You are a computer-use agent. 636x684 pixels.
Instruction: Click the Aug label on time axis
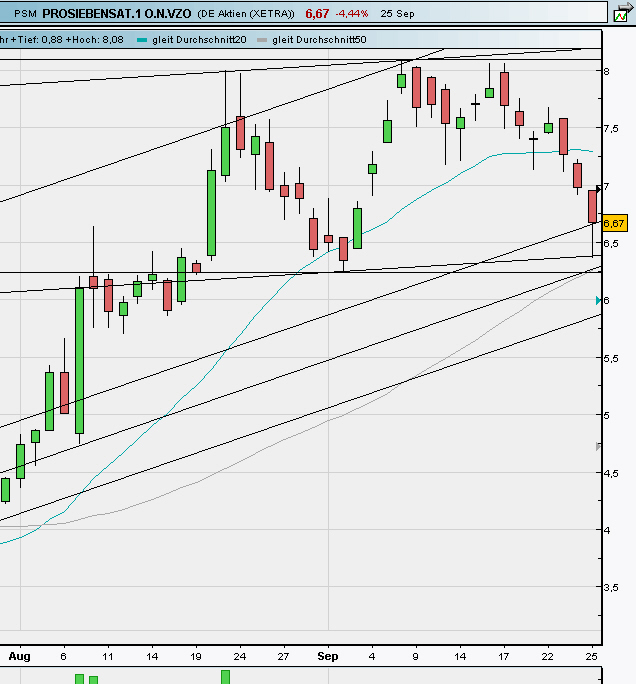17,657
